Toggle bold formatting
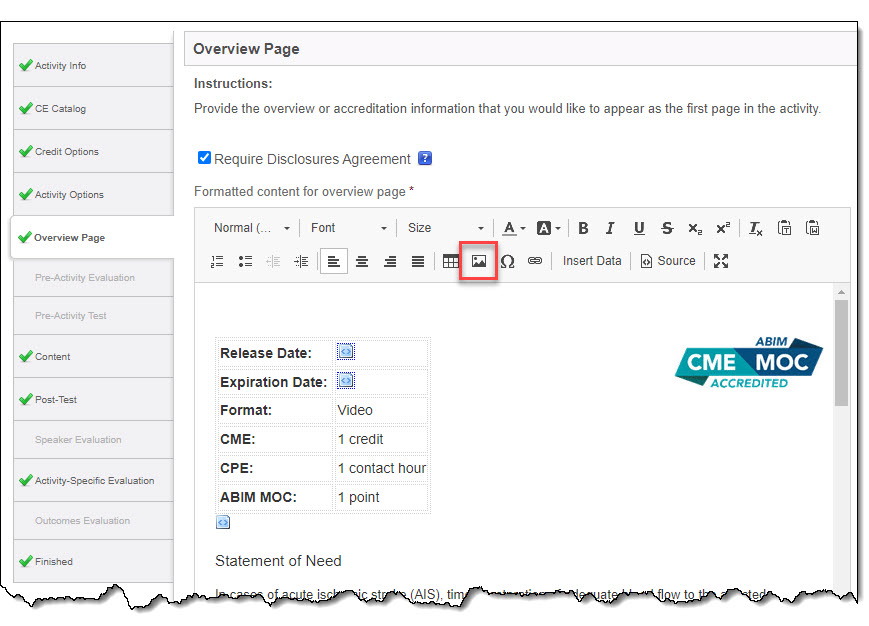This screenshot has width=869, height=626. tap(582, 228)
